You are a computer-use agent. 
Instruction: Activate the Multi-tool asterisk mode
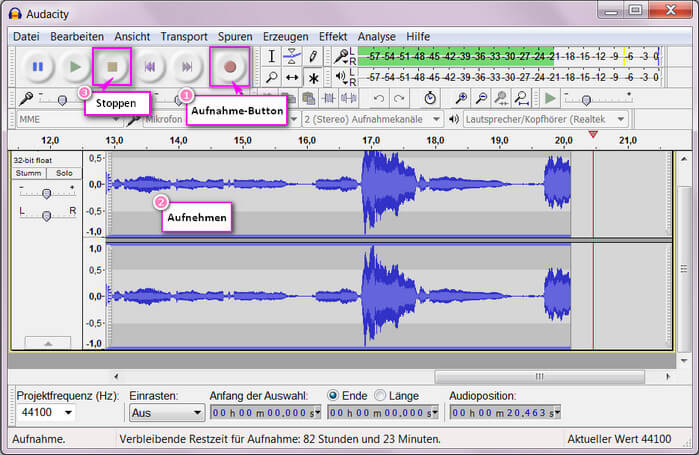pos(313,78)
